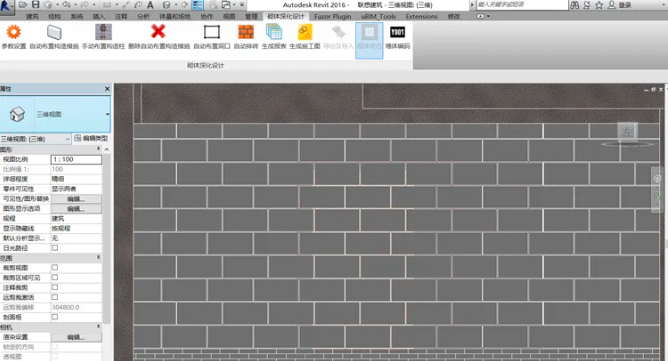Click 生成施工图 yellow icon

(x=305, y=32)
